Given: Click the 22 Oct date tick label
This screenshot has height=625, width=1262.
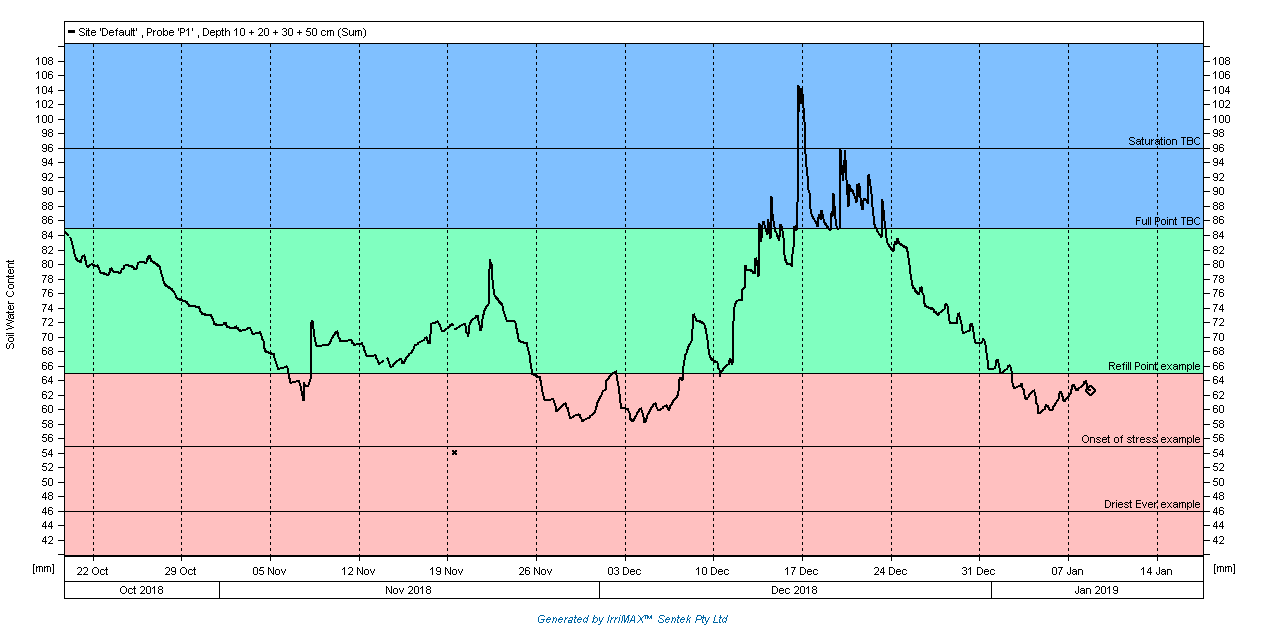Looking at the screenshot, I should point(92,571).
